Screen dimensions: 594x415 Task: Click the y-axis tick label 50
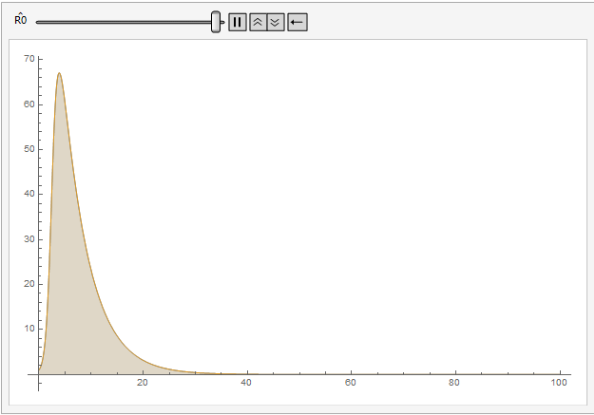point(29,149)
